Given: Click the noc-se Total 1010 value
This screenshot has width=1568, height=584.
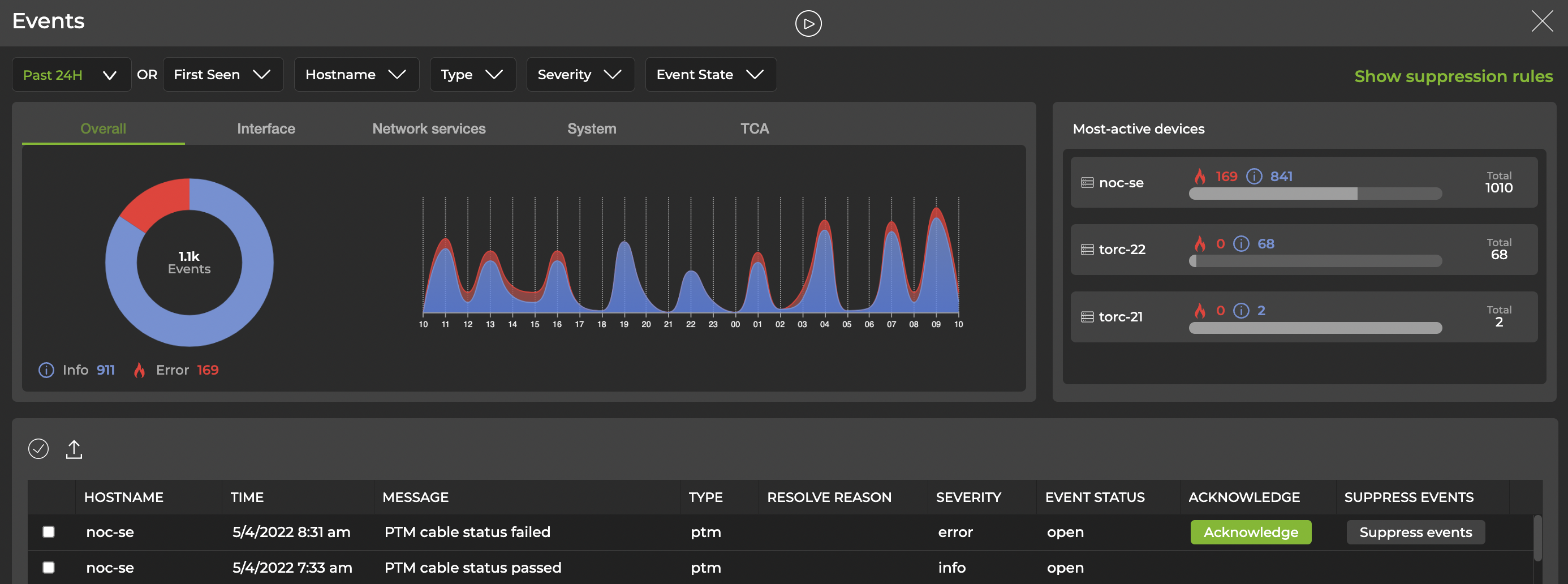Looking at the screenshot, I should [x=1498, y=187].
